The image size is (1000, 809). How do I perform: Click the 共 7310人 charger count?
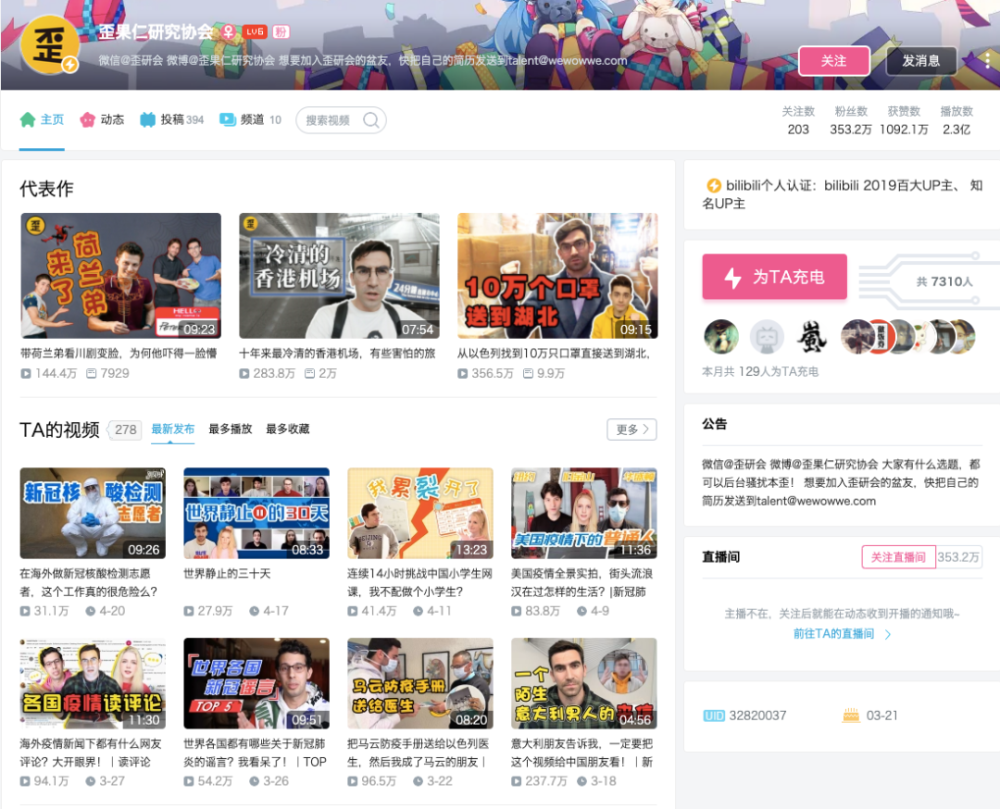point(945,282)
